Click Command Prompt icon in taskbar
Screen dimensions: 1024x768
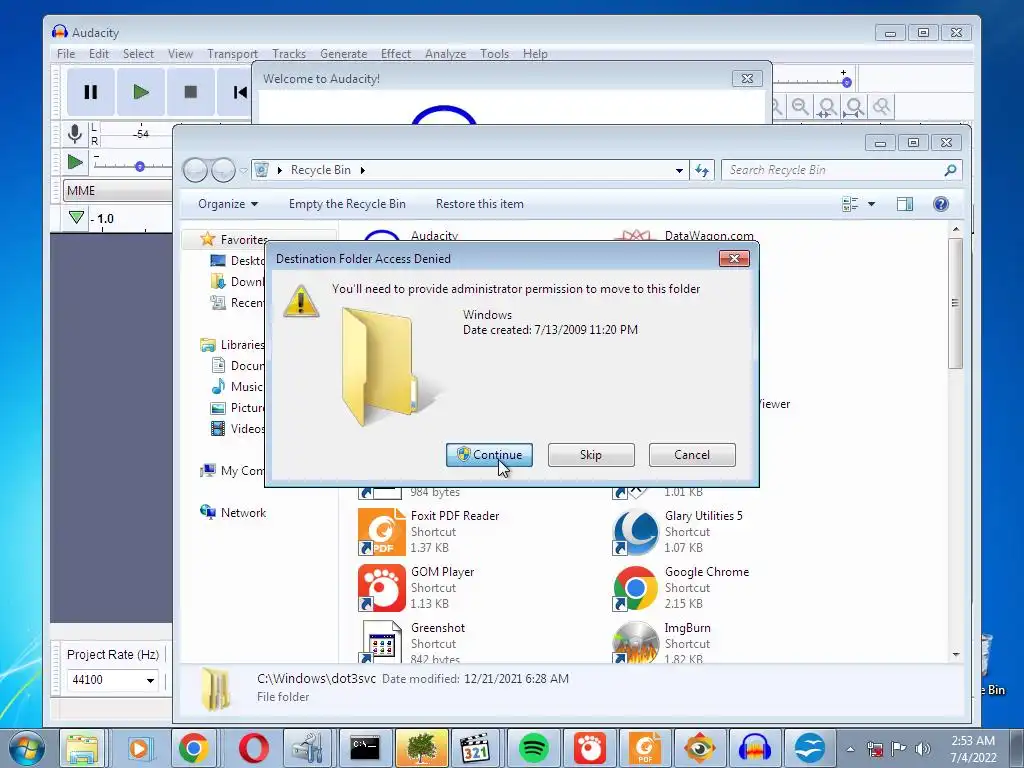(365, 748)
